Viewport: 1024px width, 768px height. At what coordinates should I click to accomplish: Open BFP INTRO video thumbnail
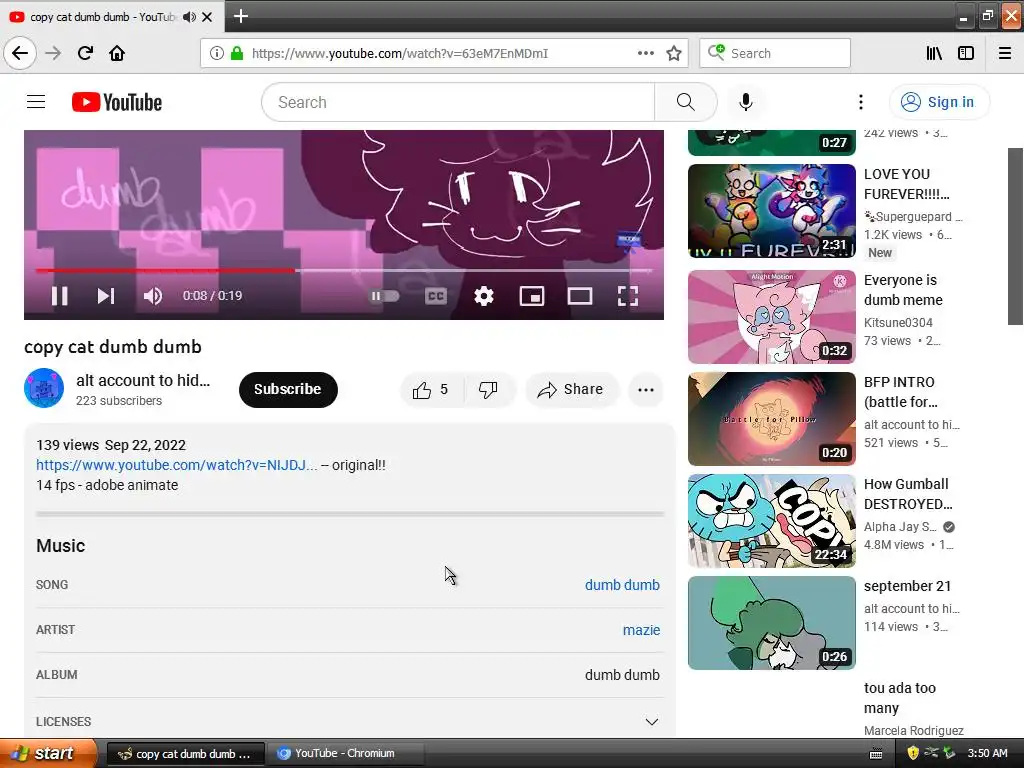771,419
